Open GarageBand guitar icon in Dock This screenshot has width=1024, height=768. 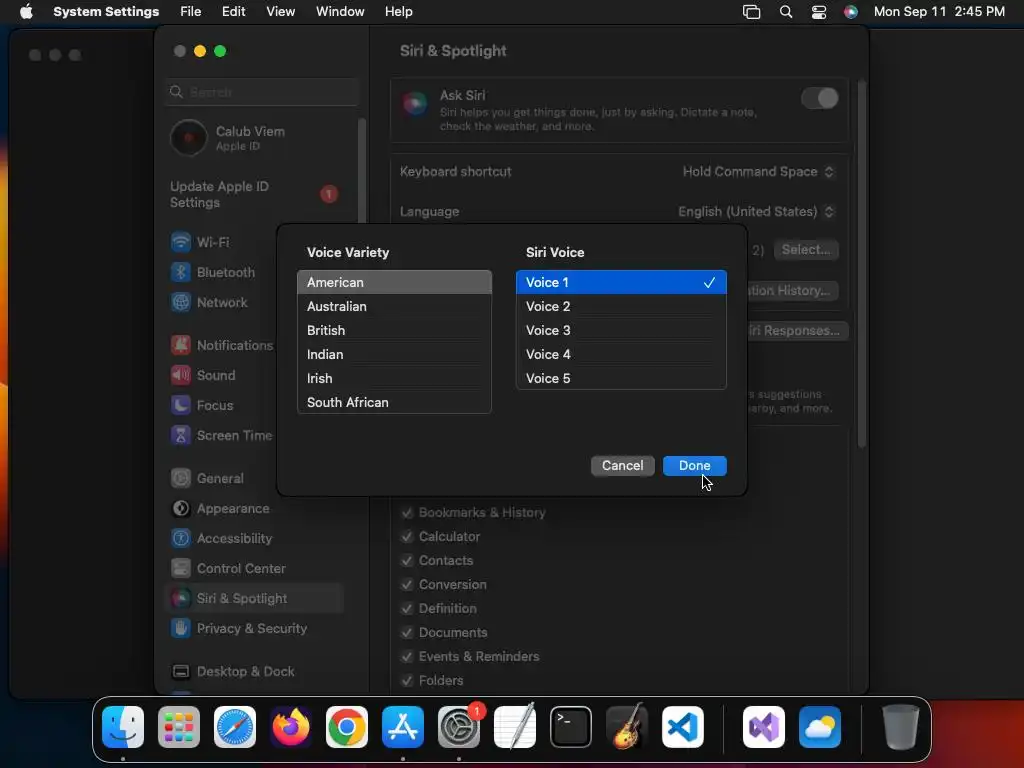tap(626, 727)
